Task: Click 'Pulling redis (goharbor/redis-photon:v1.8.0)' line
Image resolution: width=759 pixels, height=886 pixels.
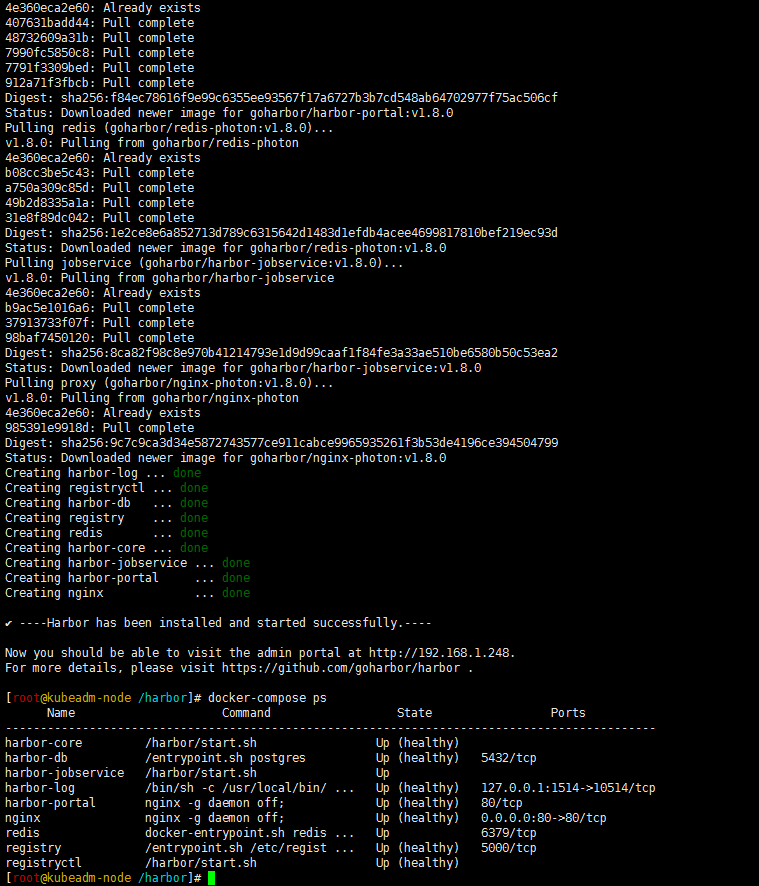Action: [x=169, y=128]
